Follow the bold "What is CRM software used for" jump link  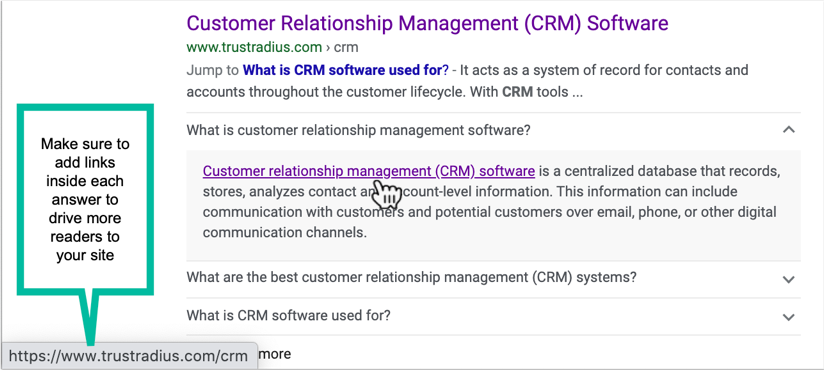[x=343, y=70]
